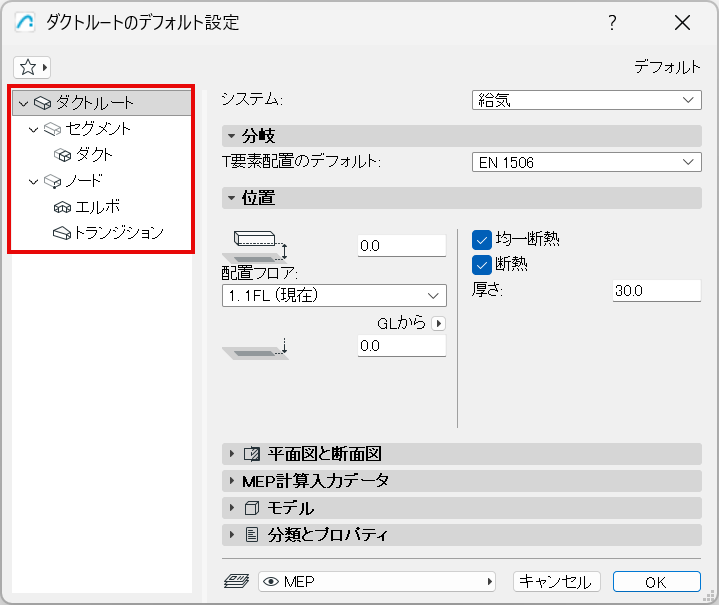
Task: Click the 平面図と断面図 panel icon
Action: 252,454
